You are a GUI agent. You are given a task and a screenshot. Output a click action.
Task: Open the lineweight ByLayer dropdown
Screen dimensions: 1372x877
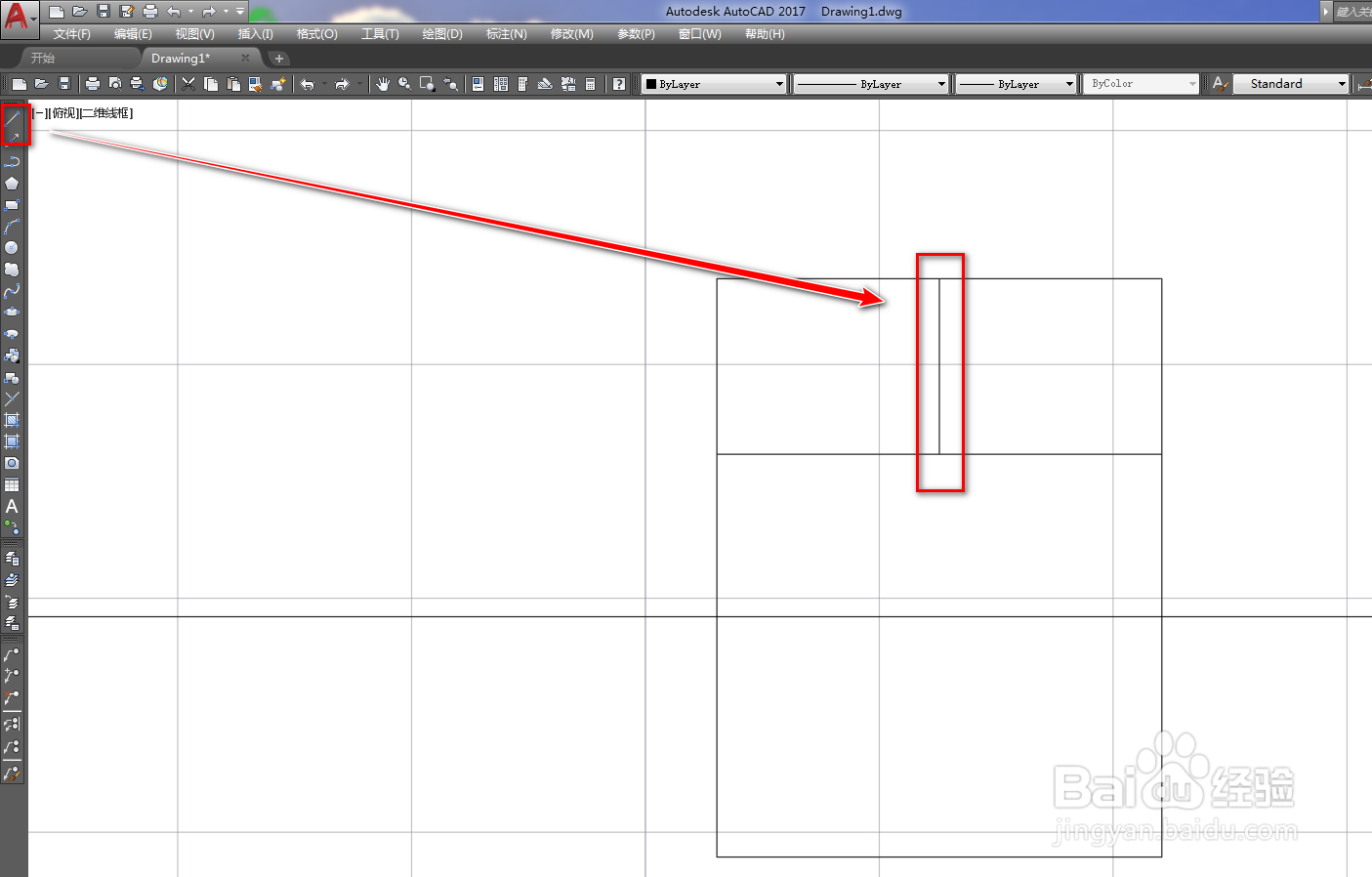click(1016, 84)
